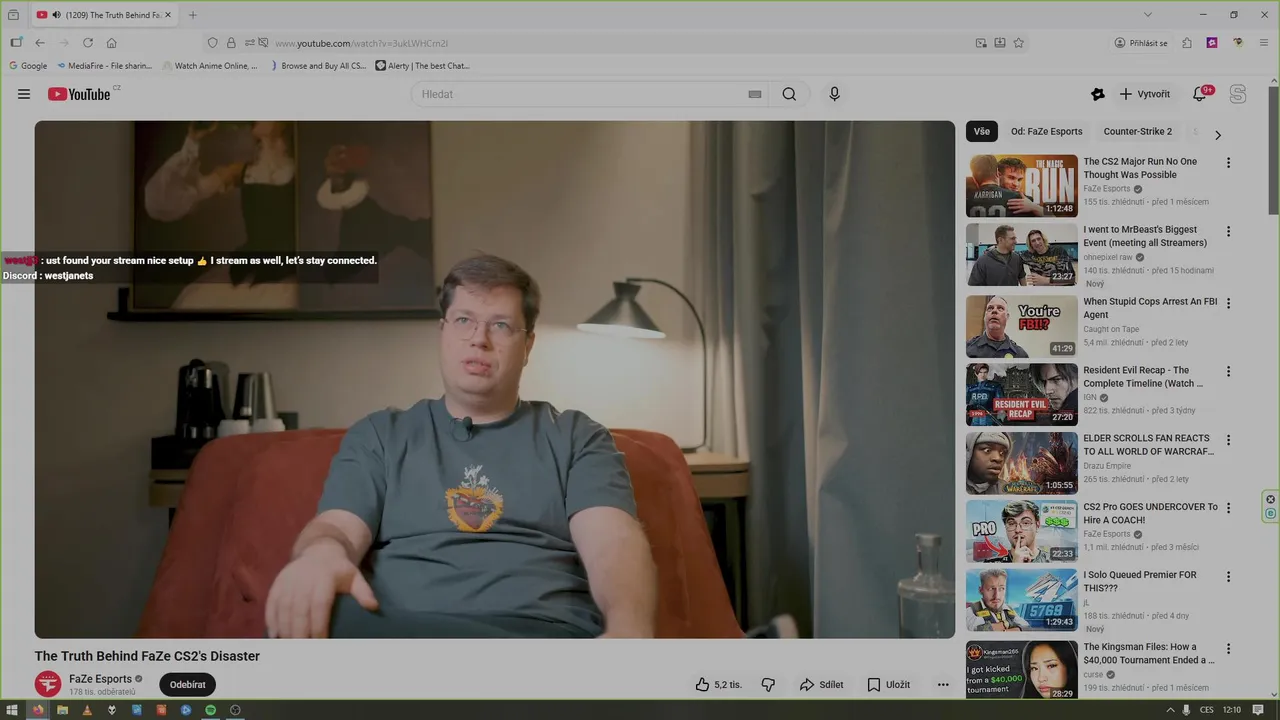Click Přihlásit se sign-in button

[1141, 43]
